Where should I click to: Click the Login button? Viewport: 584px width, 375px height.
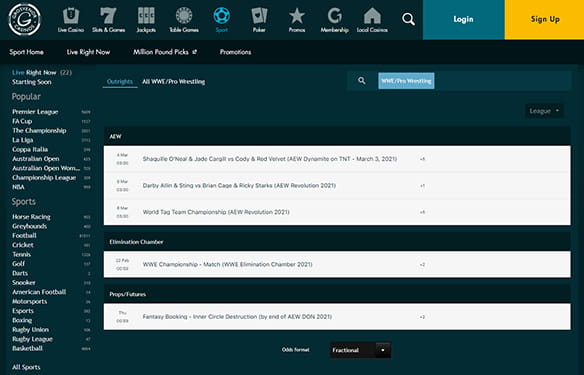pyautogui.click(x=463, y=19)
